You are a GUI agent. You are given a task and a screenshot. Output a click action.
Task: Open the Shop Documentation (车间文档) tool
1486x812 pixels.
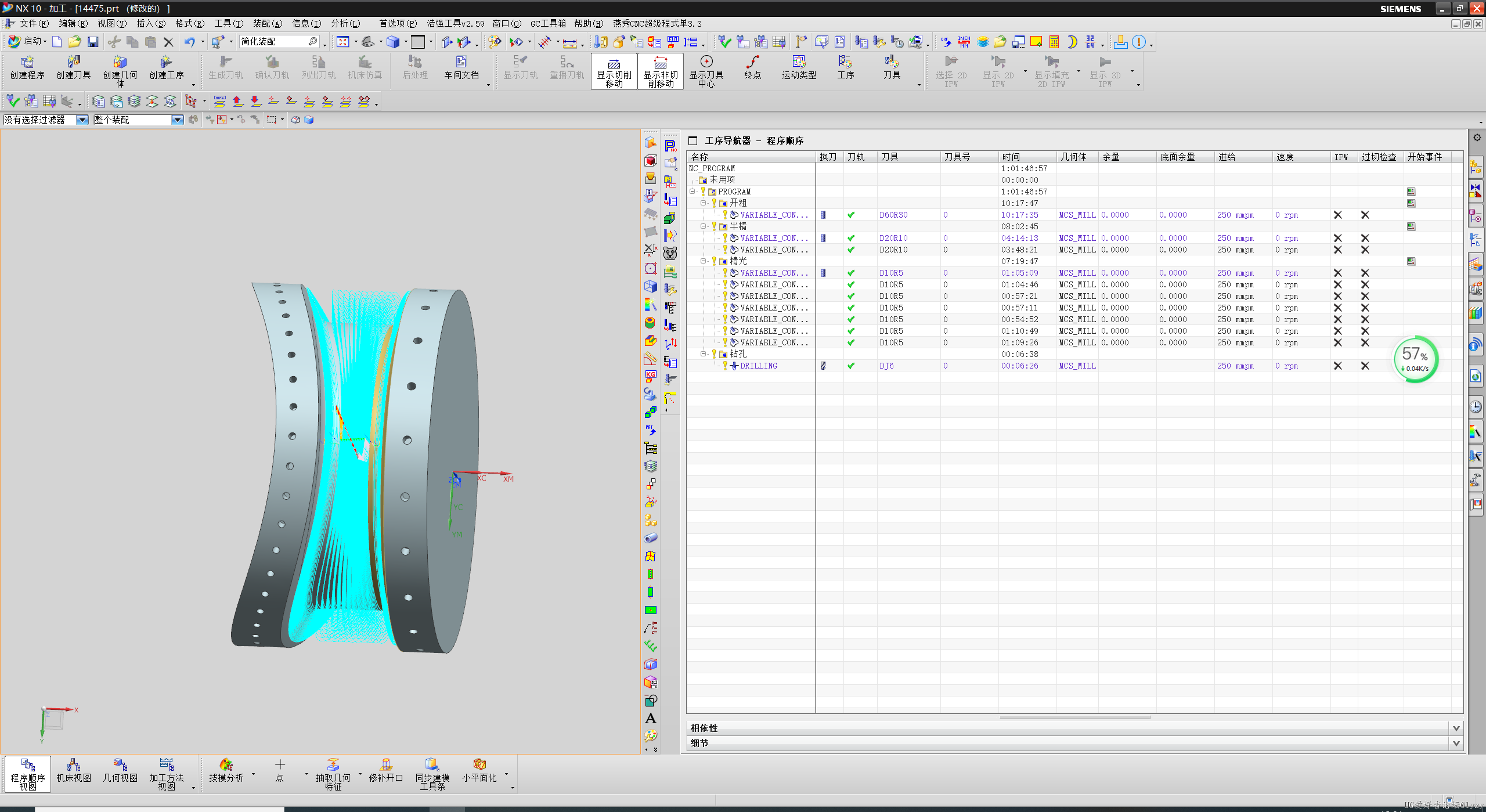(461, 68)
